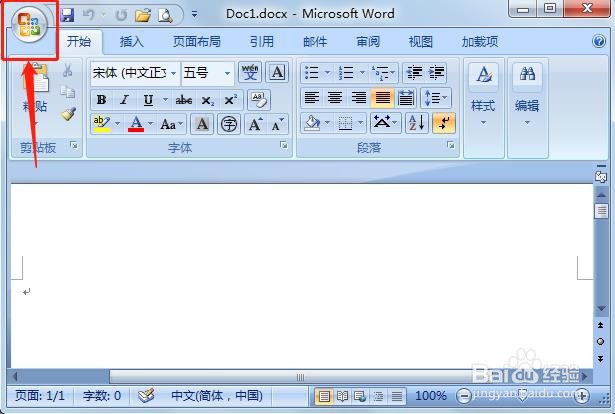Image resolution: width=615 pixels, height=414 pixels.
Task: Switch to the 开始 tab
Action: [79, 41]
